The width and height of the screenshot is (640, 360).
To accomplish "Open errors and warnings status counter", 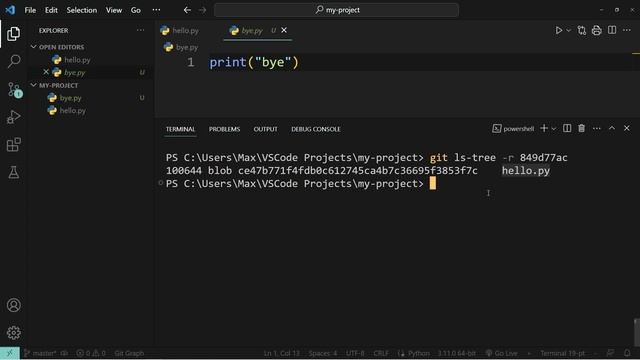I will pyautogui.click(x=91, y=353).
